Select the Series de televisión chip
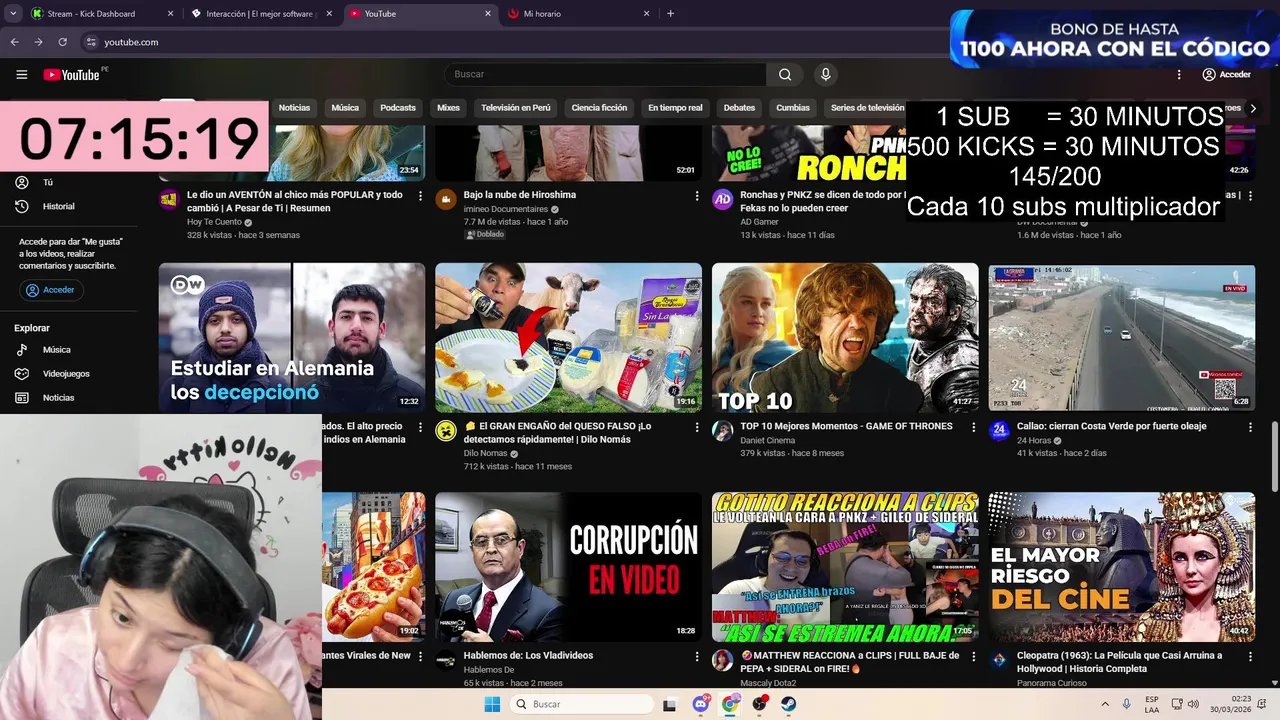 (866, 108)
